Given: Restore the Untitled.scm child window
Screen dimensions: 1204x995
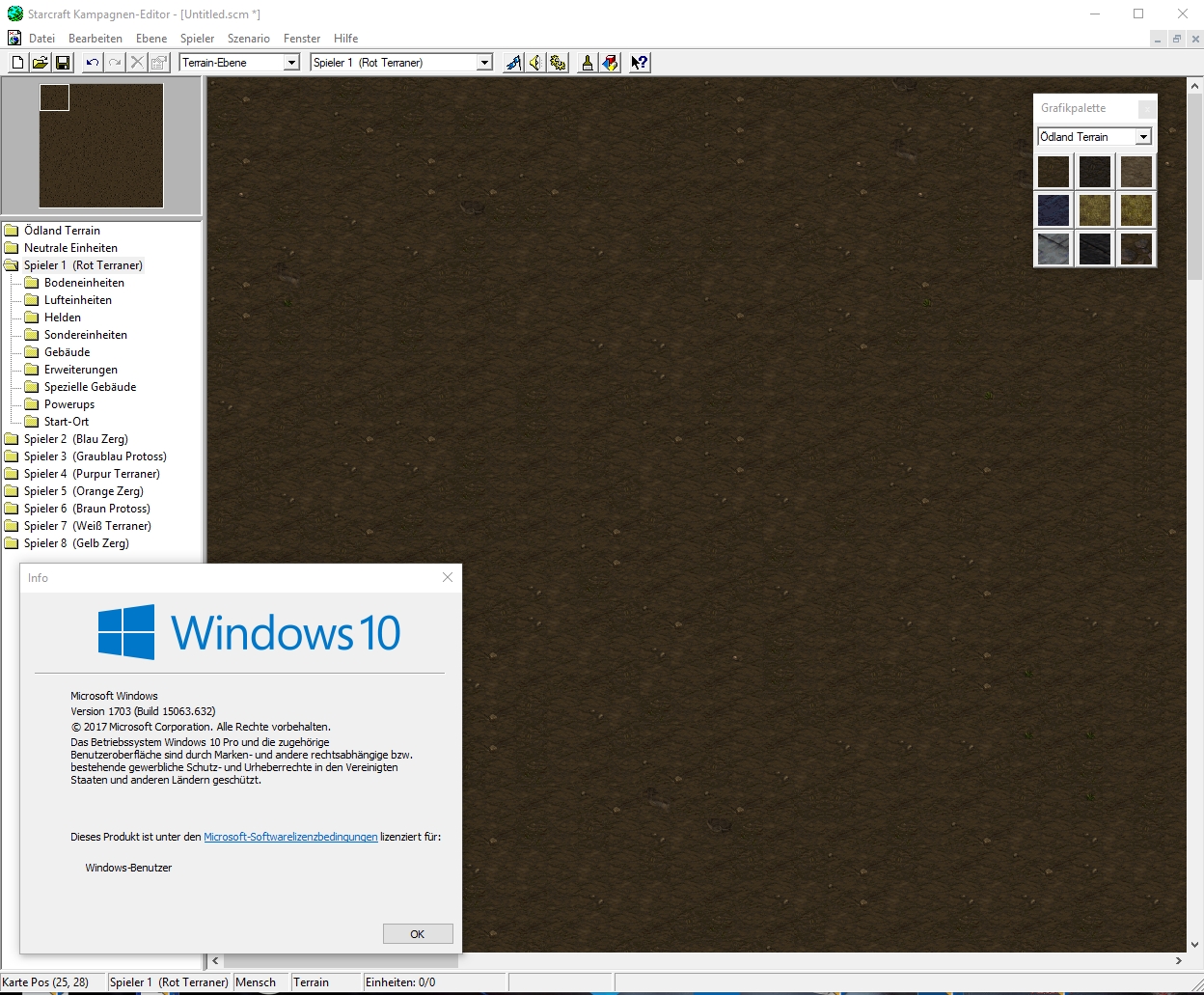Looking at the screenshot, I should point(1177,40).
